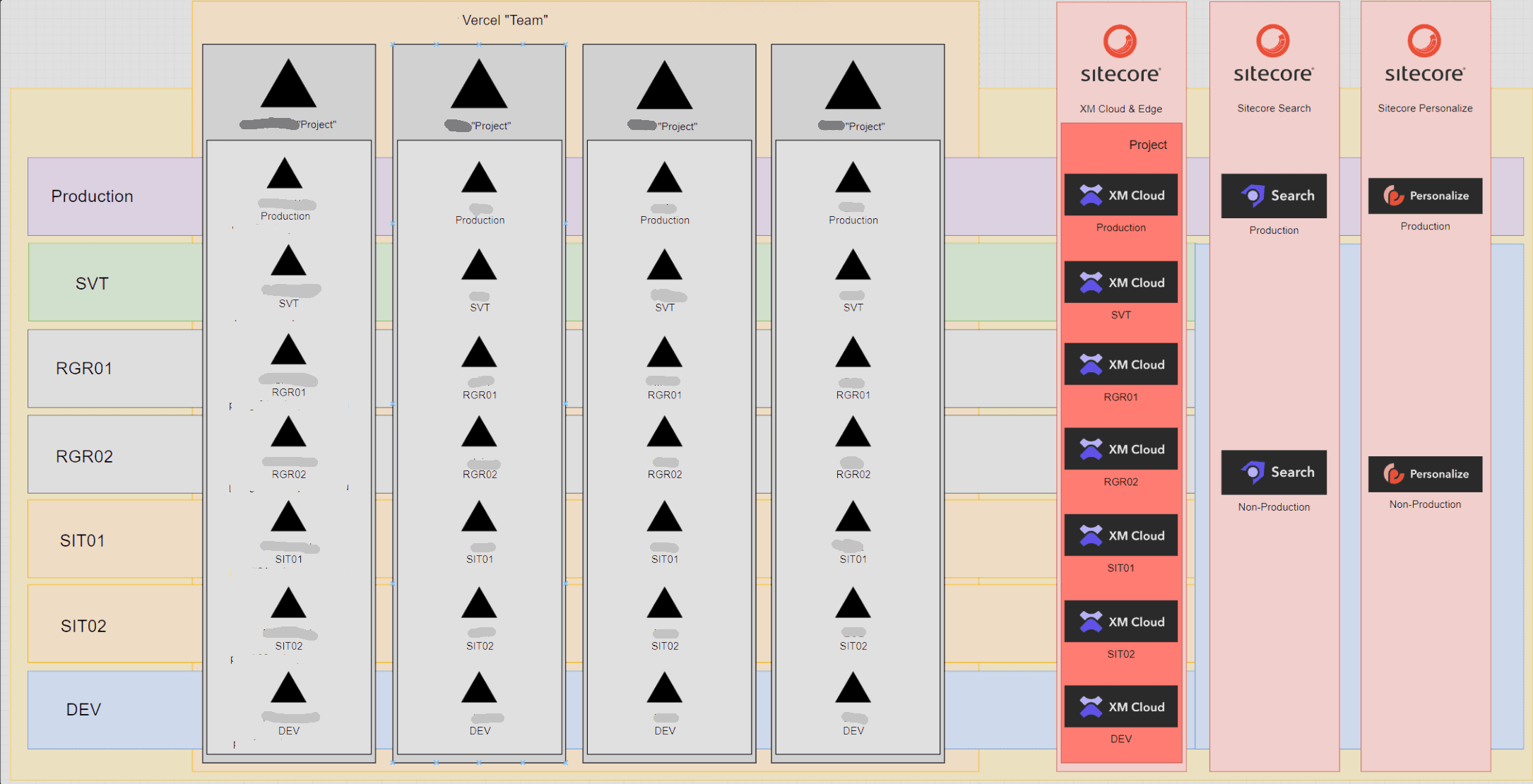This screenshot has width=1533, height=784.
Task: Select the red Project header label
Action: 1147,145
